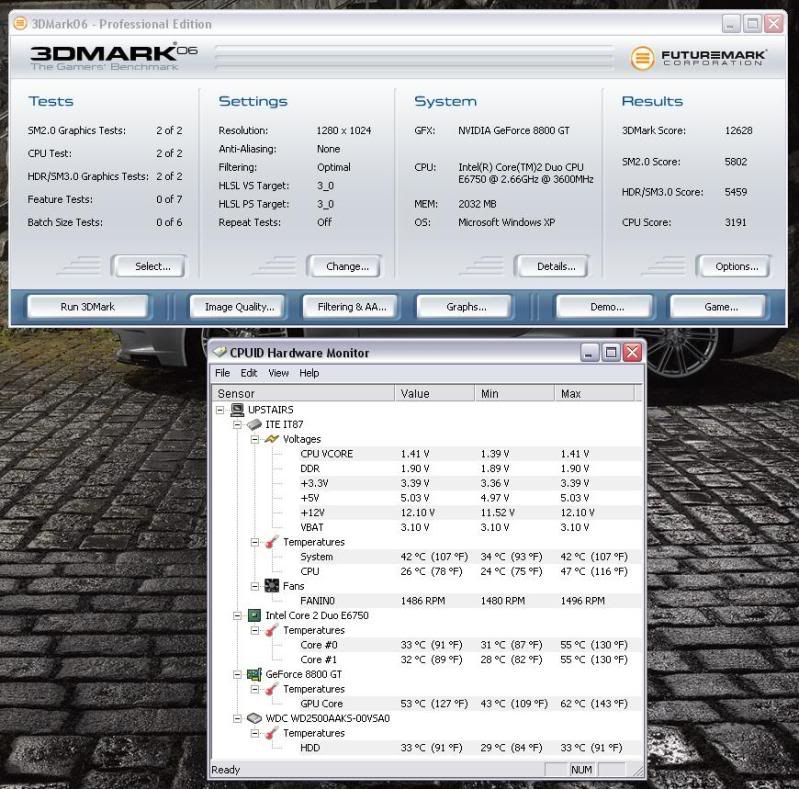
Task: Click the Voltages lightning icon
Action: [272, 439]
